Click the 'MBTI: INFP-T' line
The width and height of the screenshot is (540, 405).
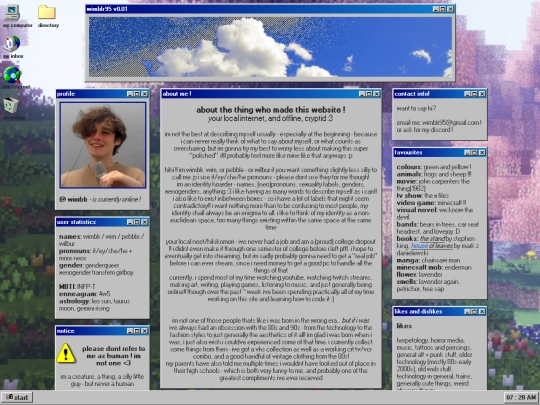coord(77,287)
